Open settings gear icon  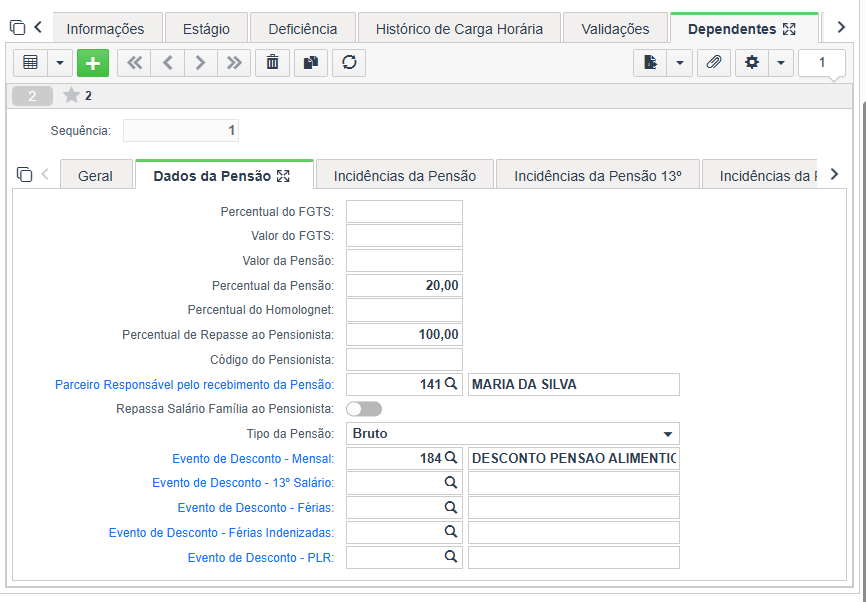(x=752, y=63)
